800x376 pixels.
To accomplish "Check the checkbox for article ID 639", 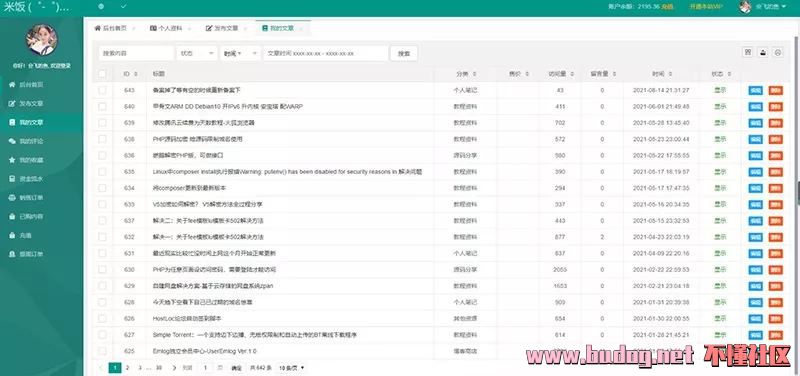I will (x=103, y=123).
